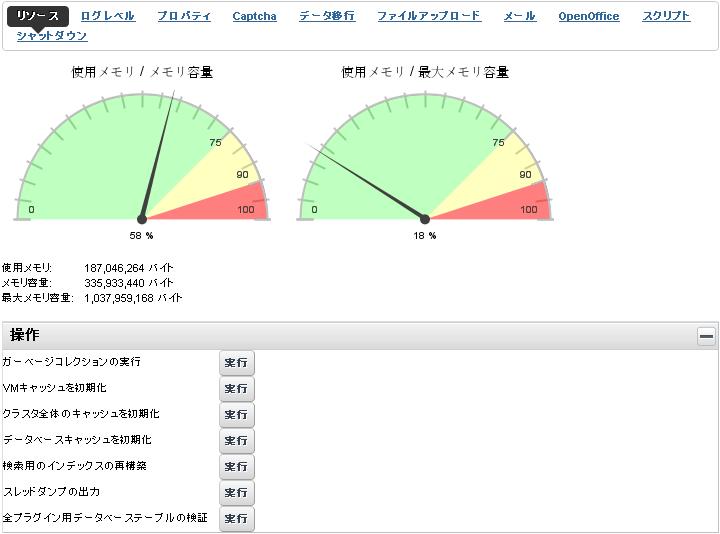Execute クラスタ全体のキャッシュを初期化
The width and height of the screenshot is (720, 534).
point(236,414)
